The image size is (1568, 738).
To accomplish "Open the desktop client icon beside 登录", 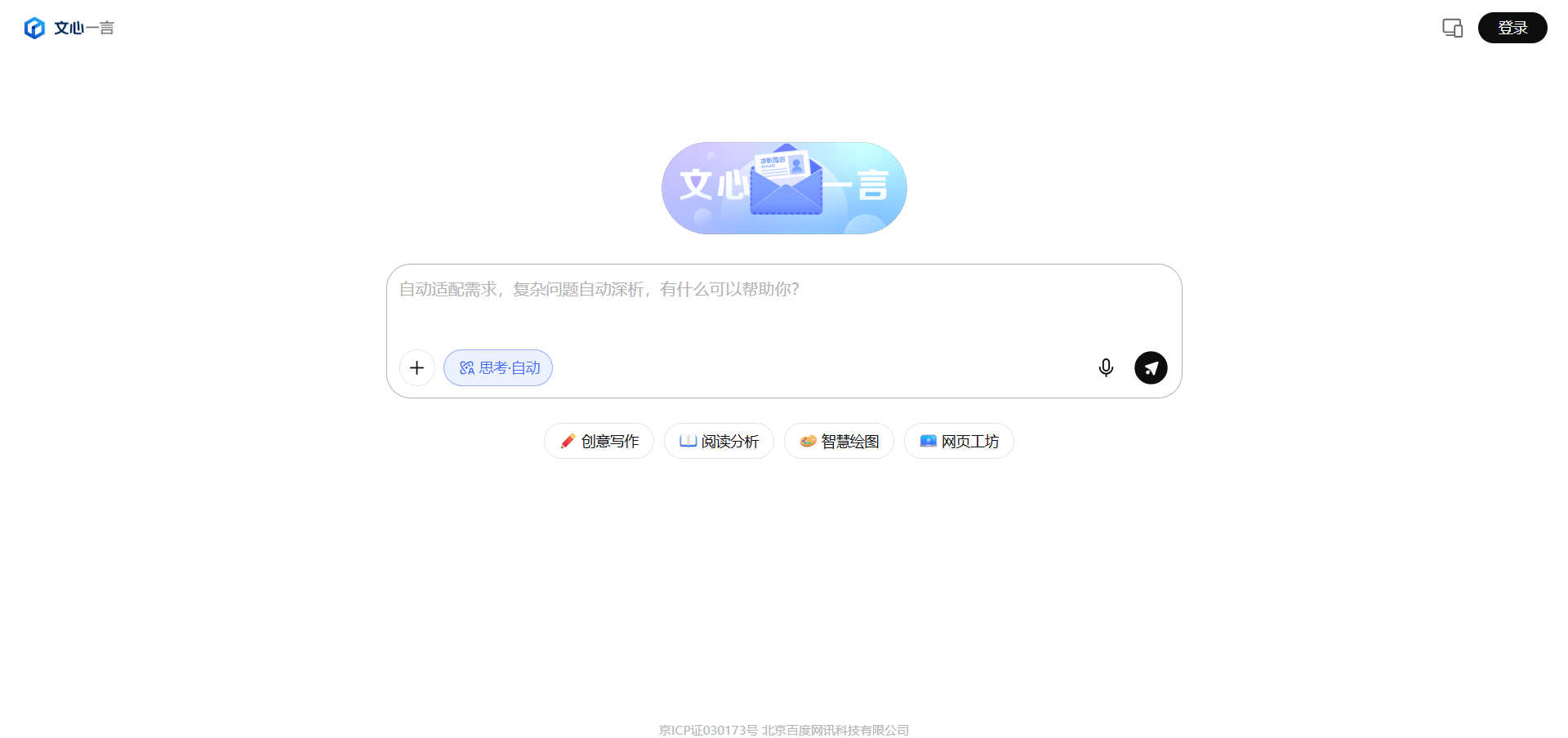I will (1452, 28).
